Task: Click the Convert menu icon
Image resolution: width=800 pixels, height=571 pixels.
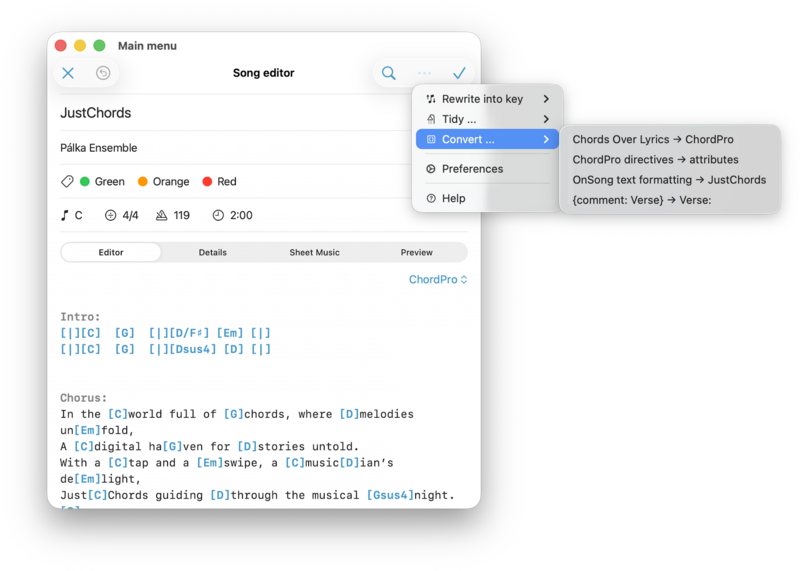Action: (431, 139)
